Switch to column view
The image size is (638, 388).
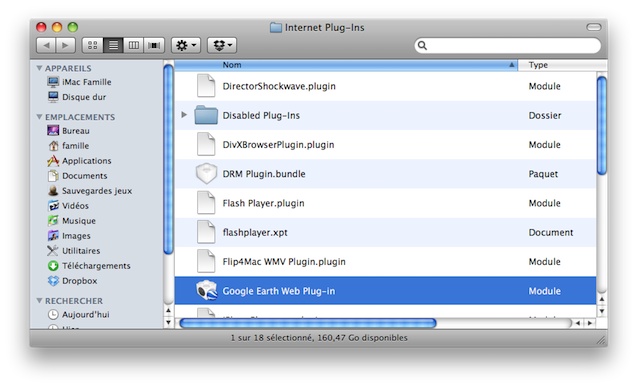pos(133,45)
